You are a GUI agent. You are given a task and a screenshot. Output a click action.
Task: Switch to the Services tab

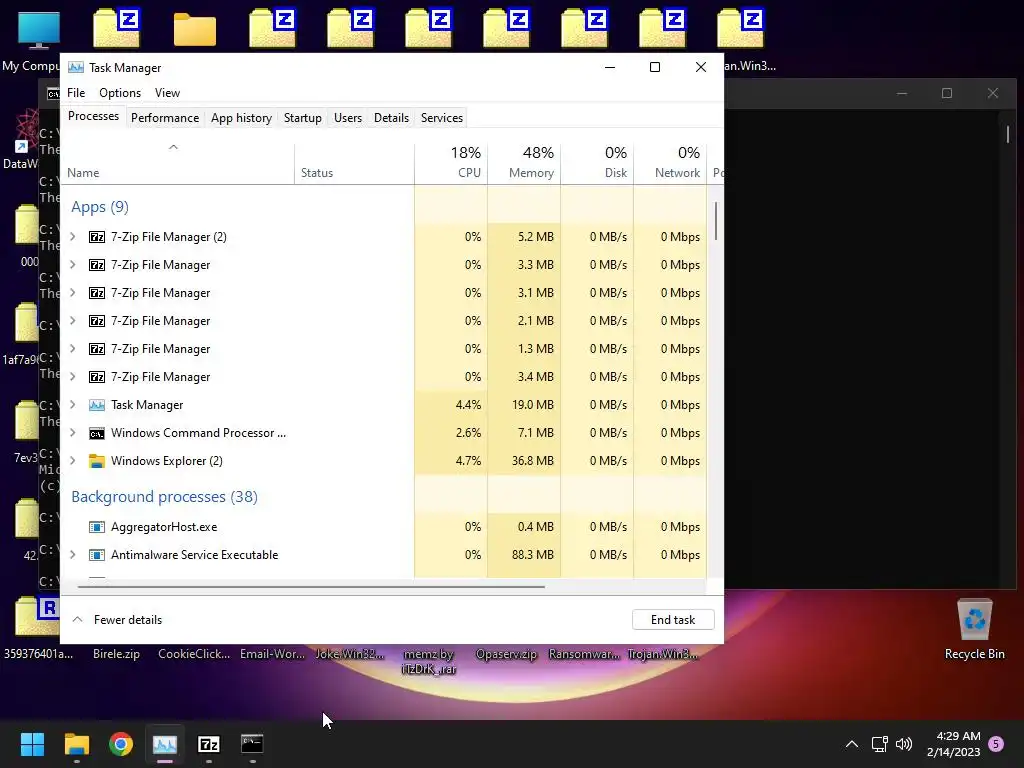[x=441, y=118]
